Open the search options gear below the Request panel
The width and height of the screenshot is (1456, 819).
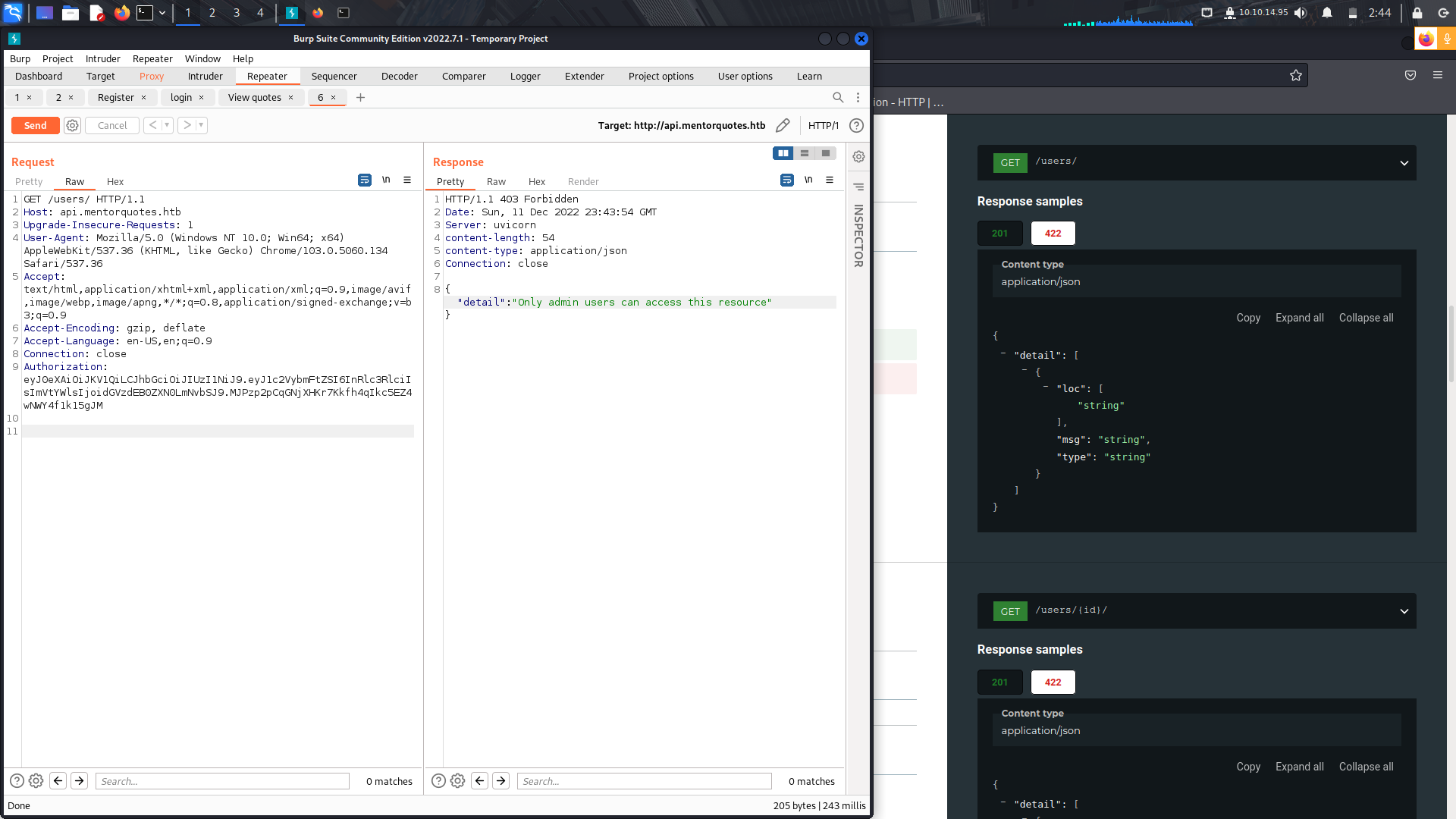[36, 780]
